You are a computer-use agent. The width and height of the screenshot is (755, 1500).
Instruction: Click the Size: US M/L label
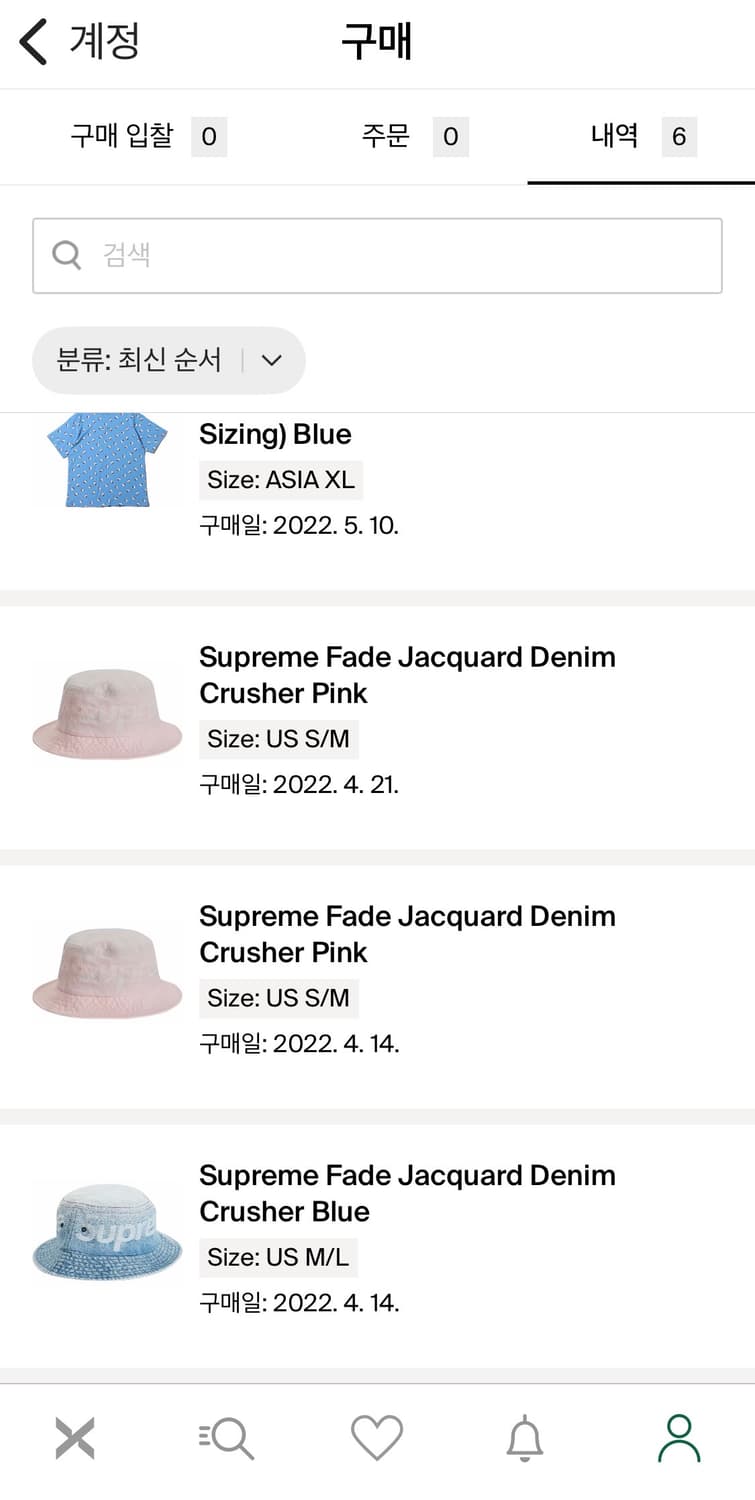(278, 1258)
